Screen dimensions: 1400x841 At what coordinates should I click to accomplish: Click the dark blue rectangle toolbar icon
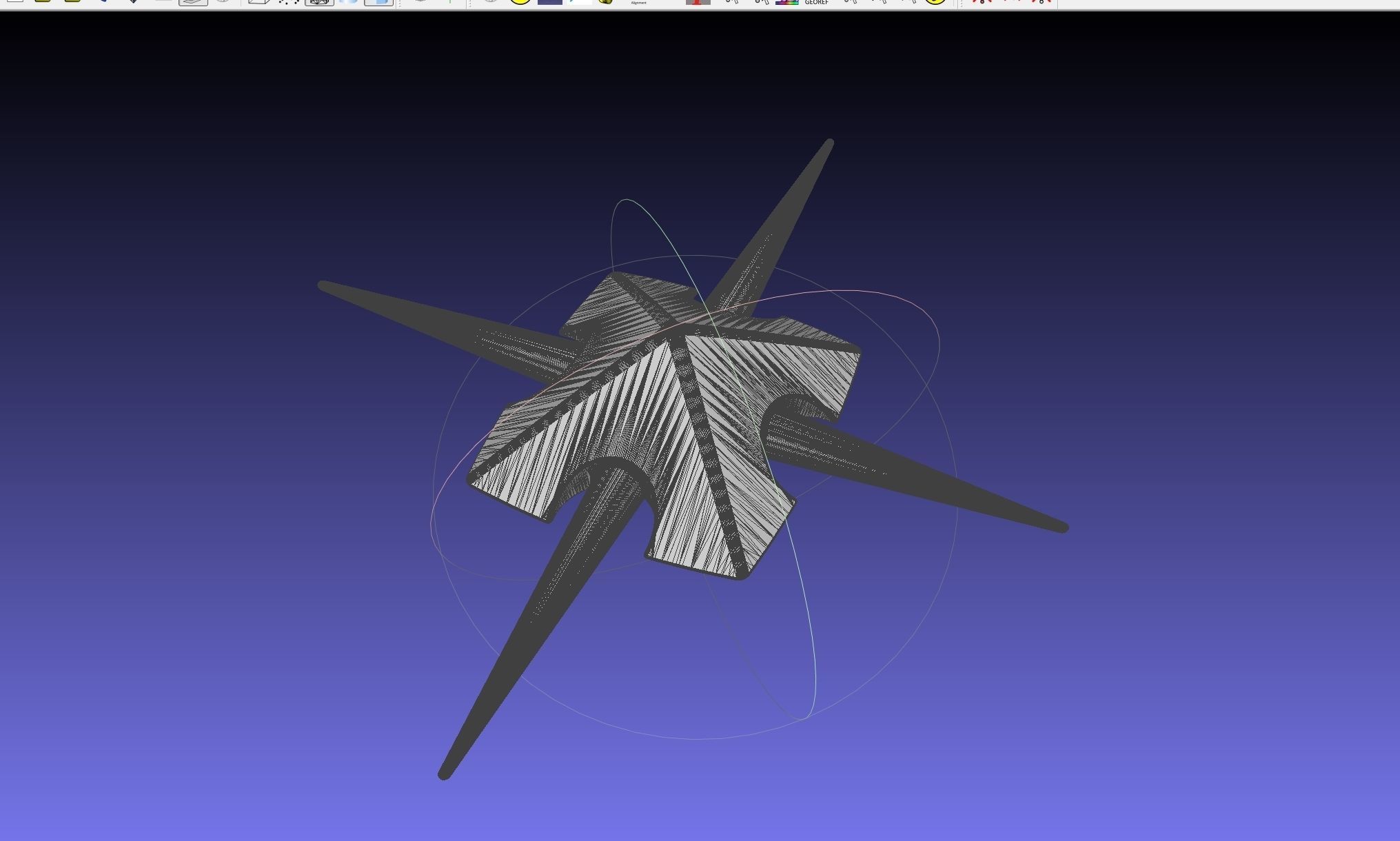click(x=549, y=2)
